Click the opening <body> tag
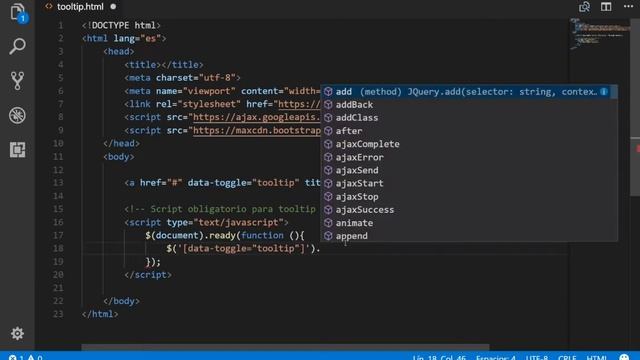640x360 pixels. 119,156
